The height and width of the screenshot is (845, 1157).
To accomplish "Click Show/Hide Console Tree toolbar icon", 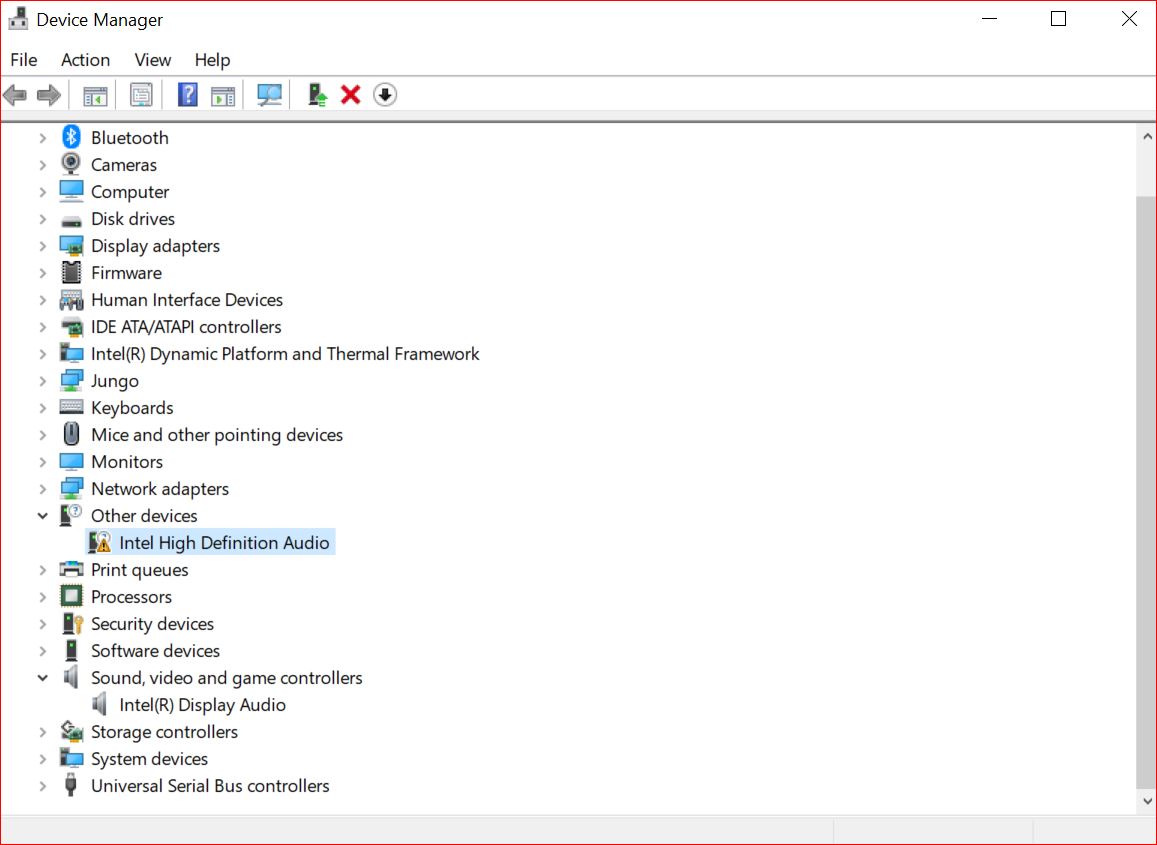I will point(95,94).
